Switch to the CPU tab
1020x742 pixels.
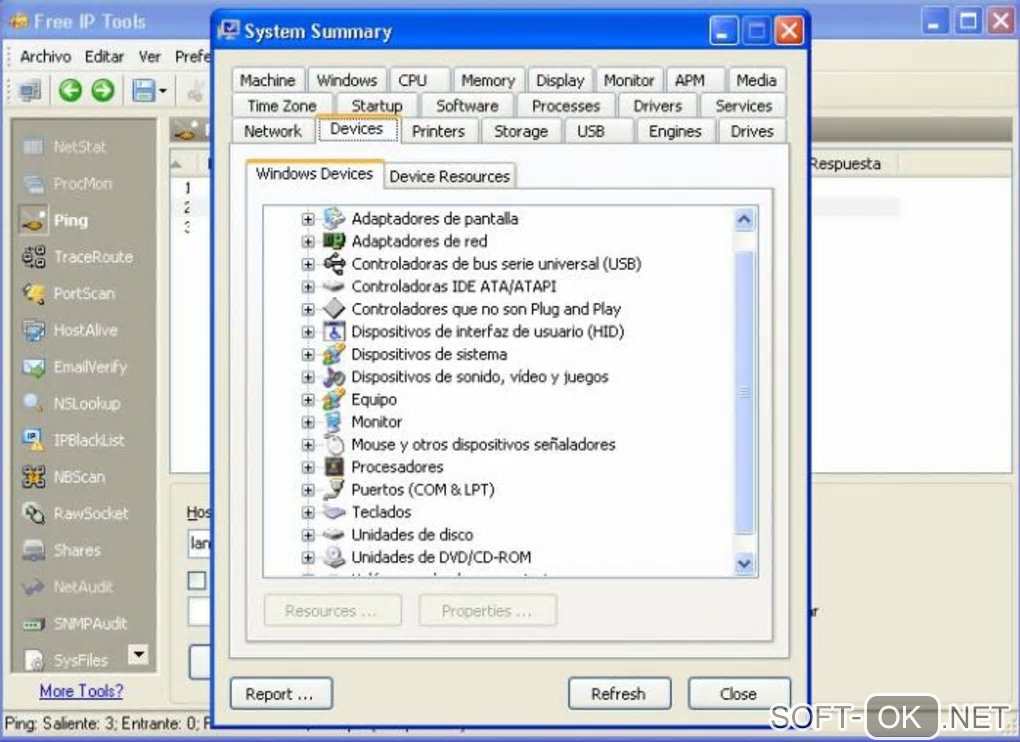(x=412, y=80)
